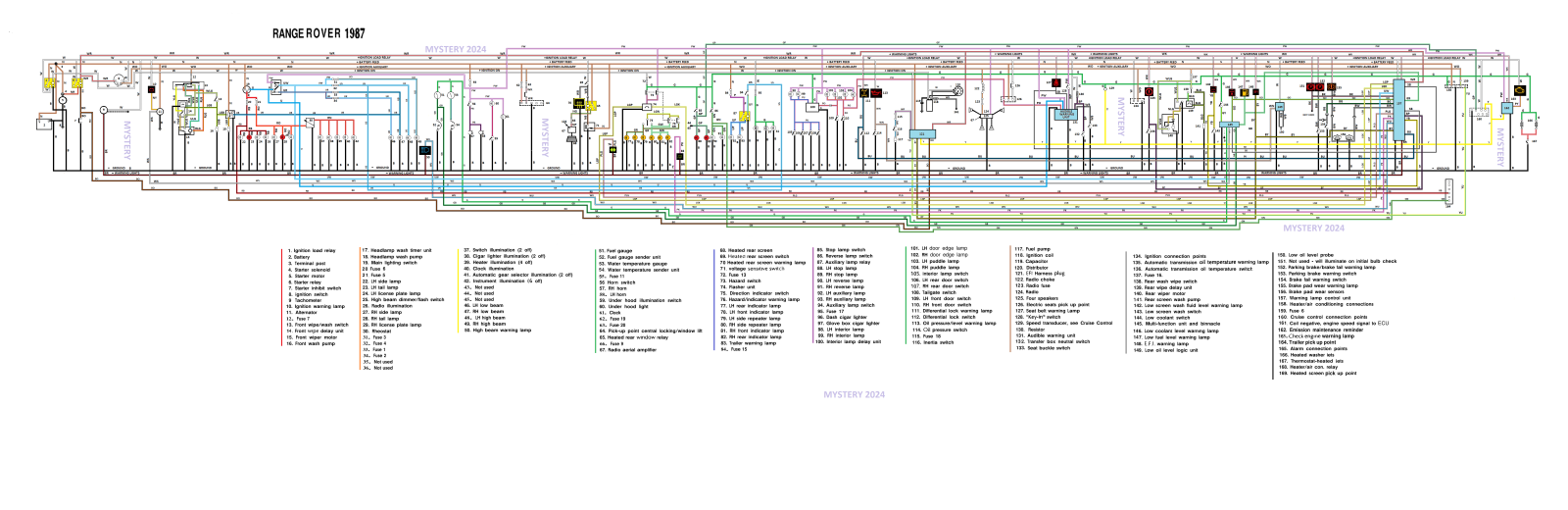Select legend entry "153. Parking brake warning switch"

pos(1317,274)
